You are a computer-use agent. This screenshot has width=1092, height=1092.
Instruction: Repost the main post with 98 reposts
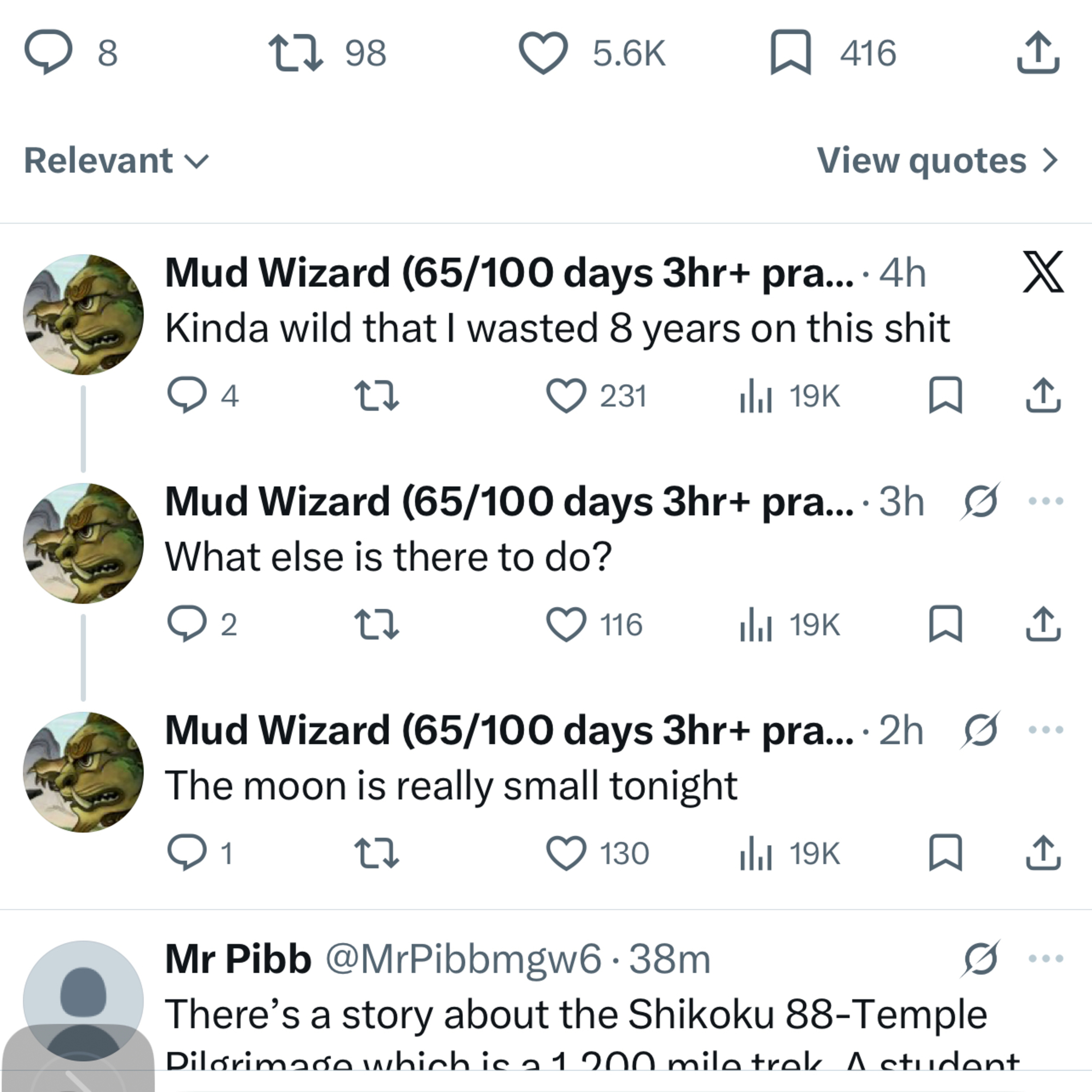296,53
